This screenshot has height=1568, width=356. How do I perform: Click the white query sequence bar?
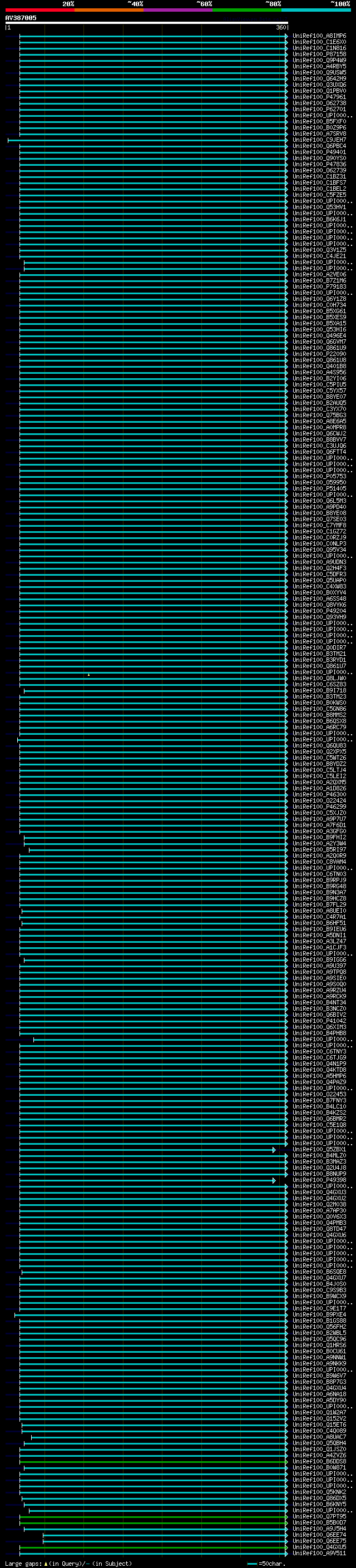(147, 22)
